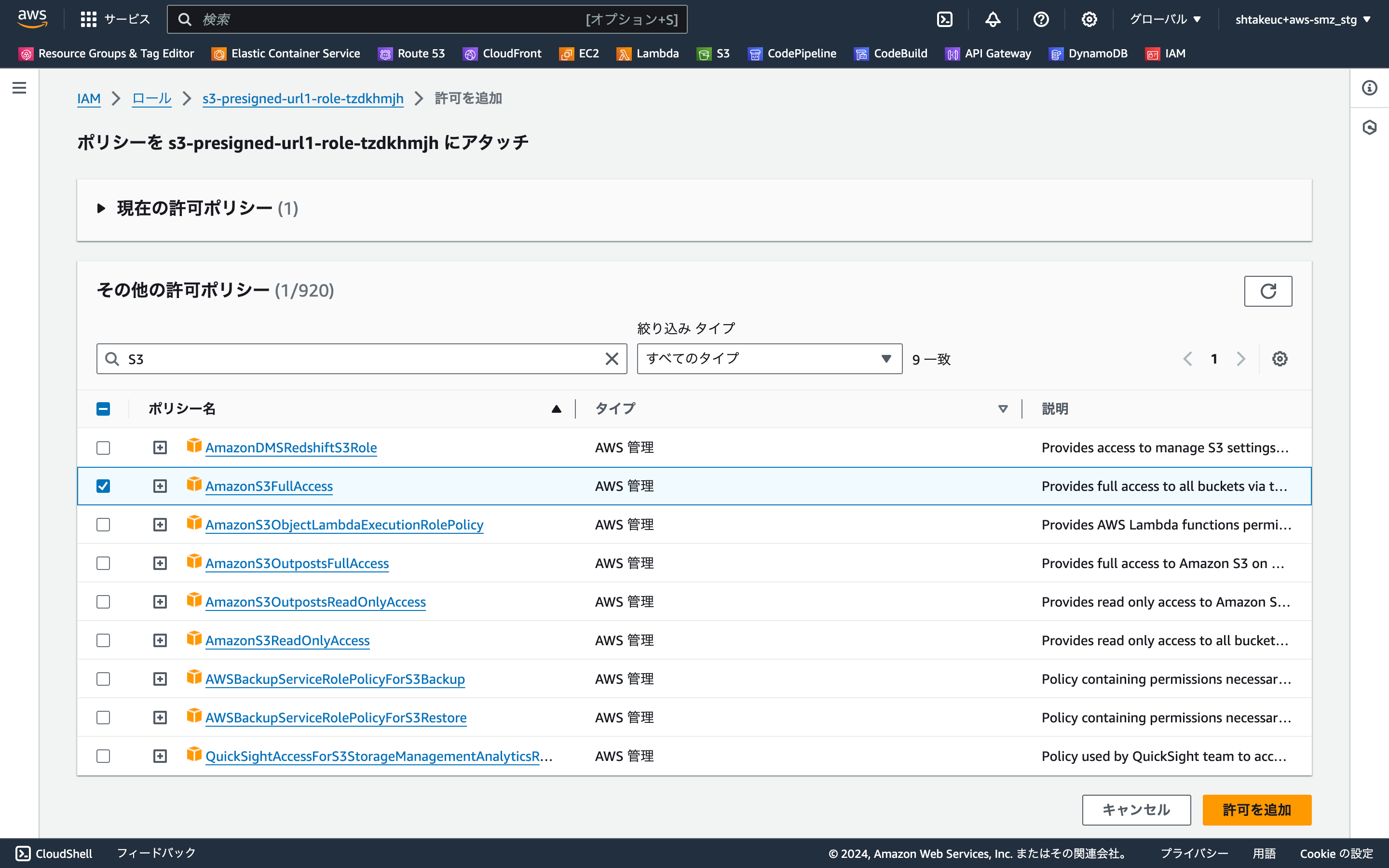Open IAM shortcut in favorites bar
The width and height of the screenshot is (1389, 868).
(x=1166, y=54)
